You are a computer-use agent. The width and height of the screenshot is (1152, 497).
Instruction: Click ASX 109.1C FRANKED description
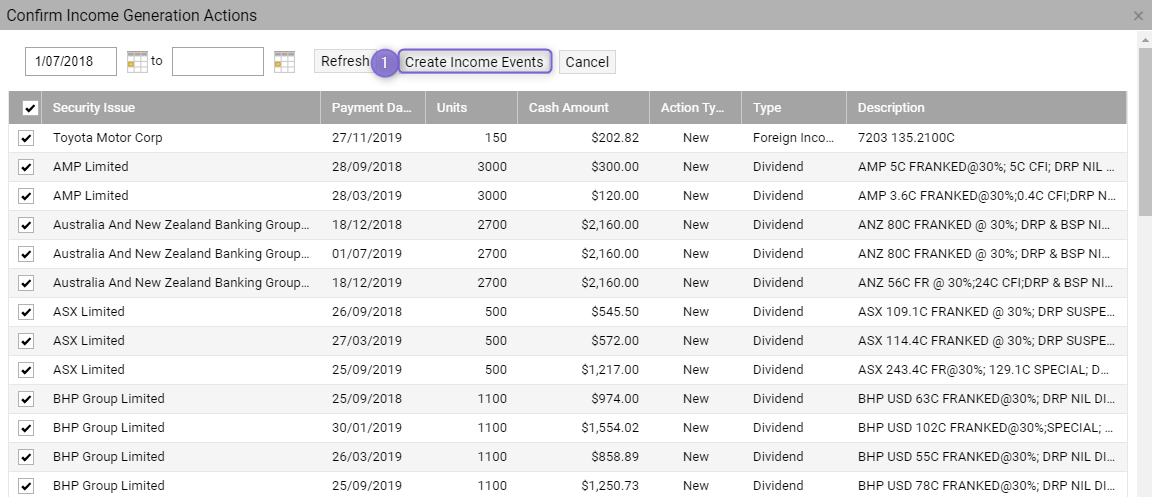[x=987, y=312]
